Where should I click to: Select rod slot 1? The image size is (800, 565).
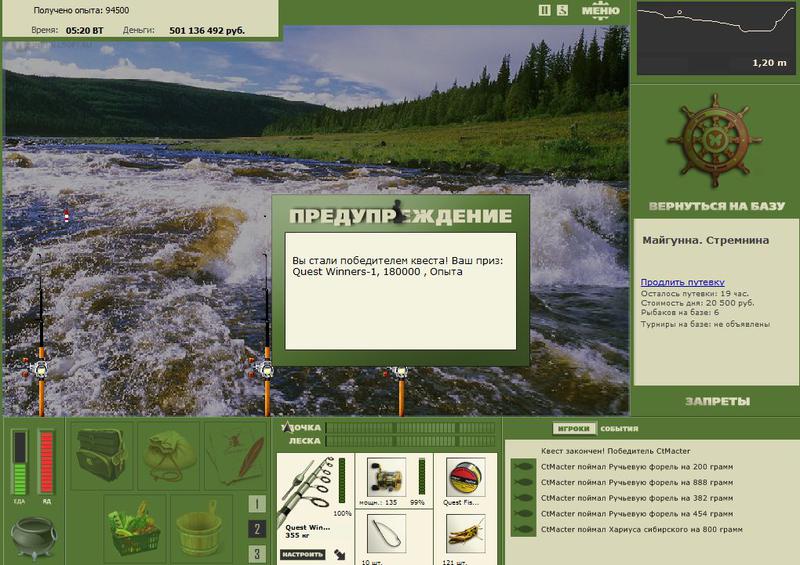click(x=257, y=504)
